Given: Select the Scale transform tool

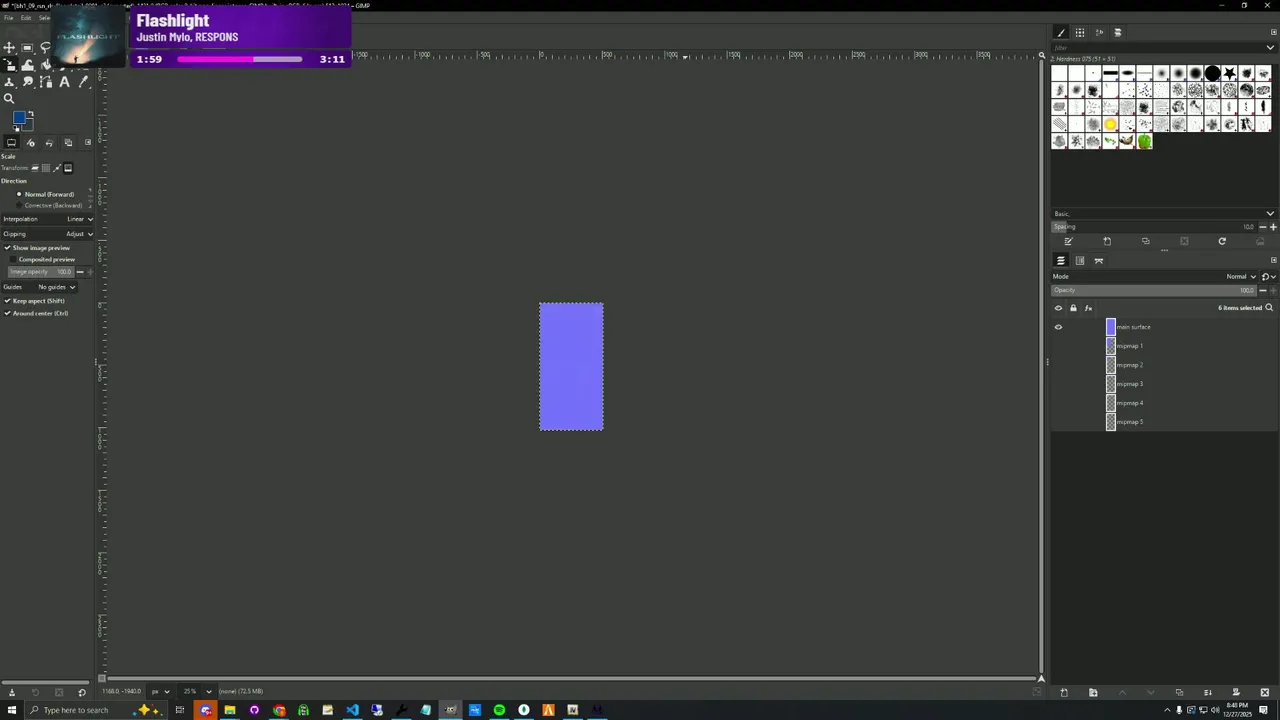Looking at the screenshot, I should click(x=9, y=64).
